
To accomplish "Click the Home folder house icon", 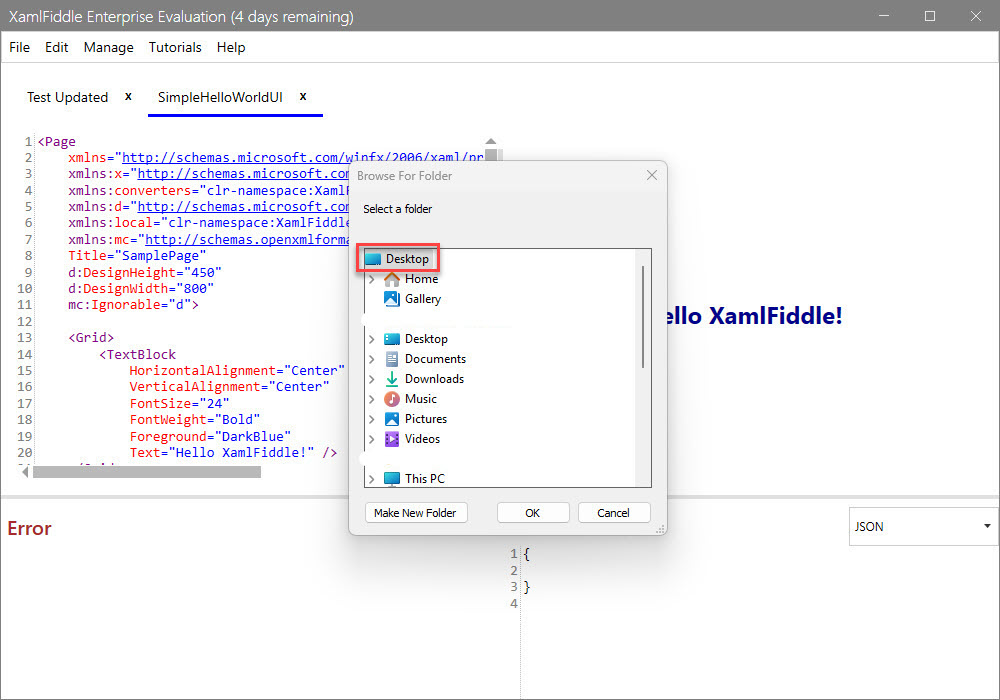I will point(392,279).
